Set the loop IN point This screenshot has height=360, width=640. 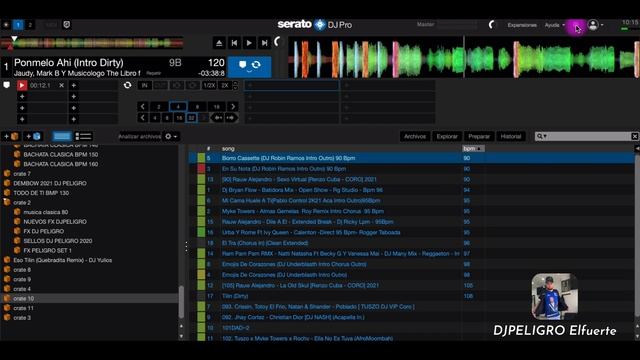click(x=144, y=85)
